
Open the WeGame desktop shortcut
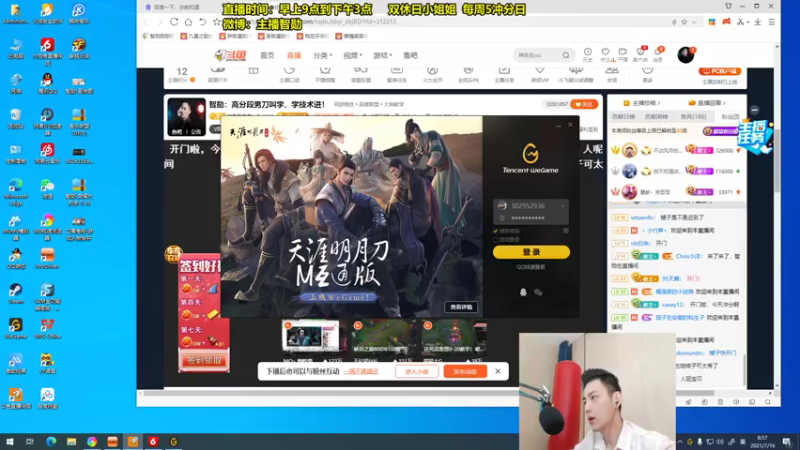click(15, 328)
